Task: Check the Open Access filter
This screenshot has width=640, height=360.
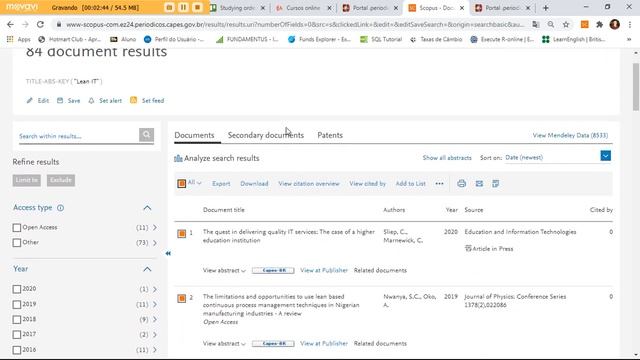Action: (x=17, y=228)
